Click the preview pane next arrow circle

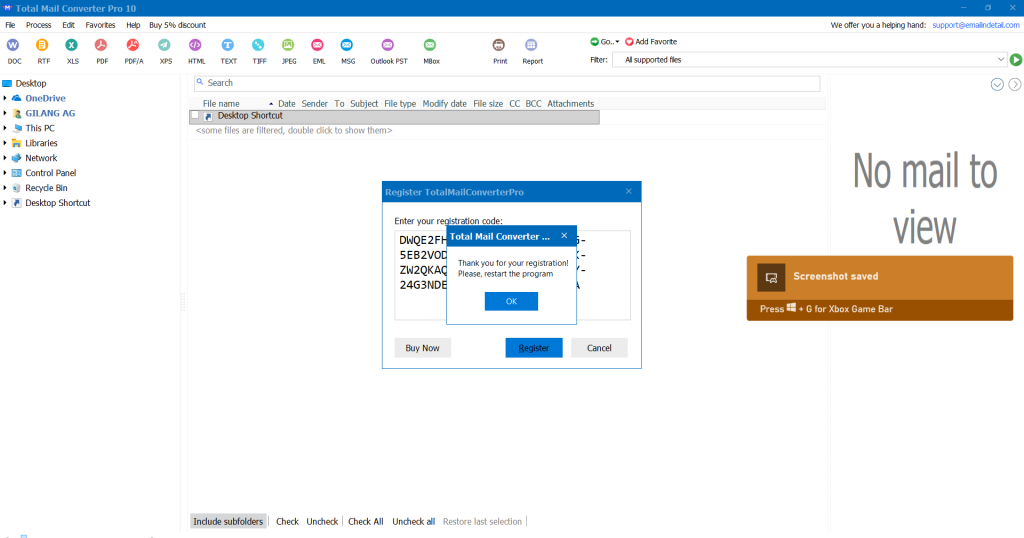pos(1015,84)
